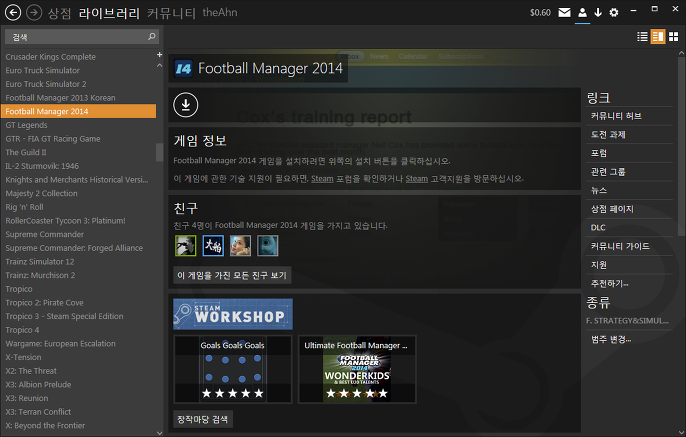Open the settings gear icon
686x437 pixels.
tap(614, 12)
